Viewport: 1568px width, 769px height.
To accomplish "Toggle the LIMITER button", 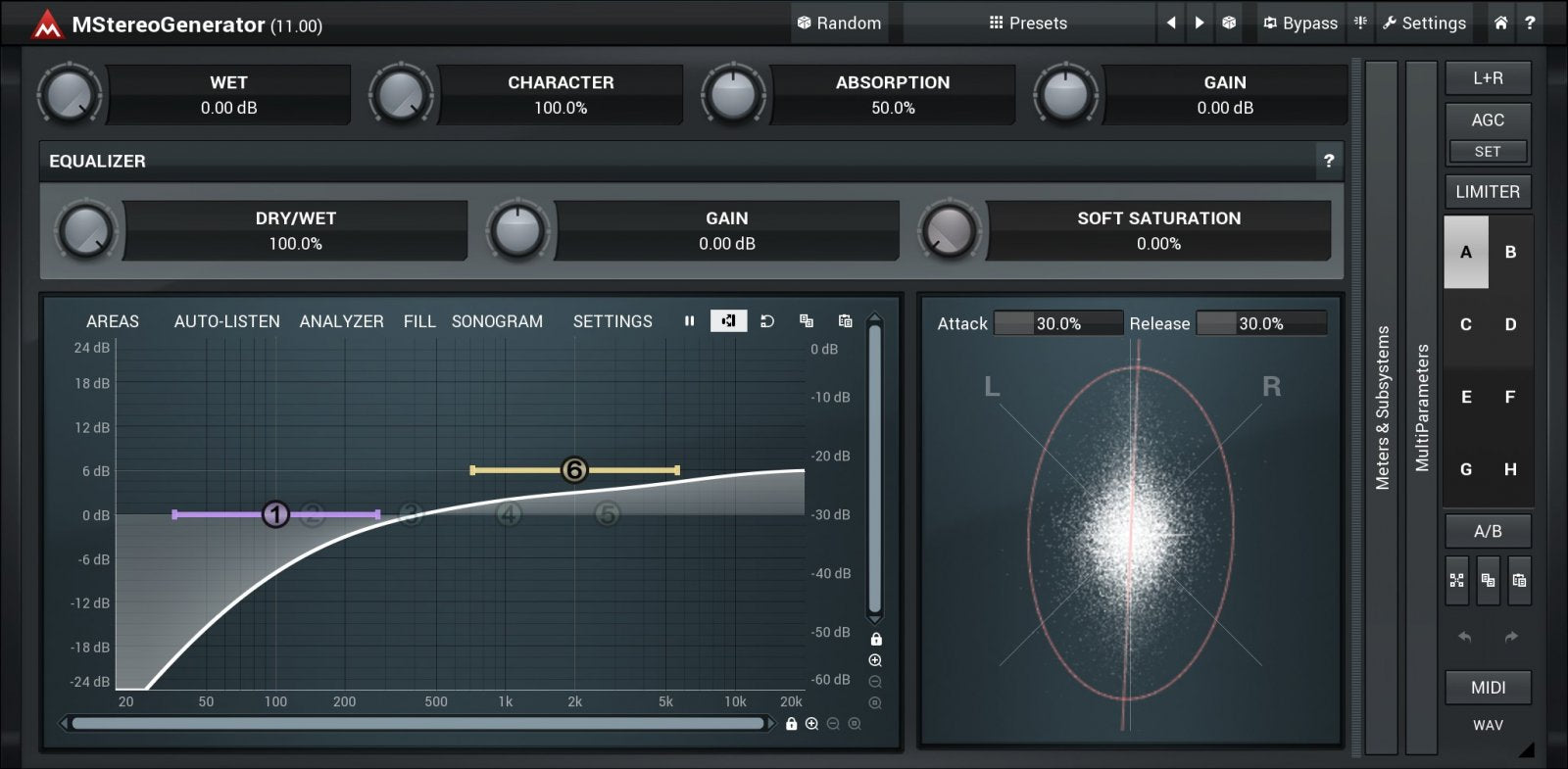I will (x=1488, y=192).
